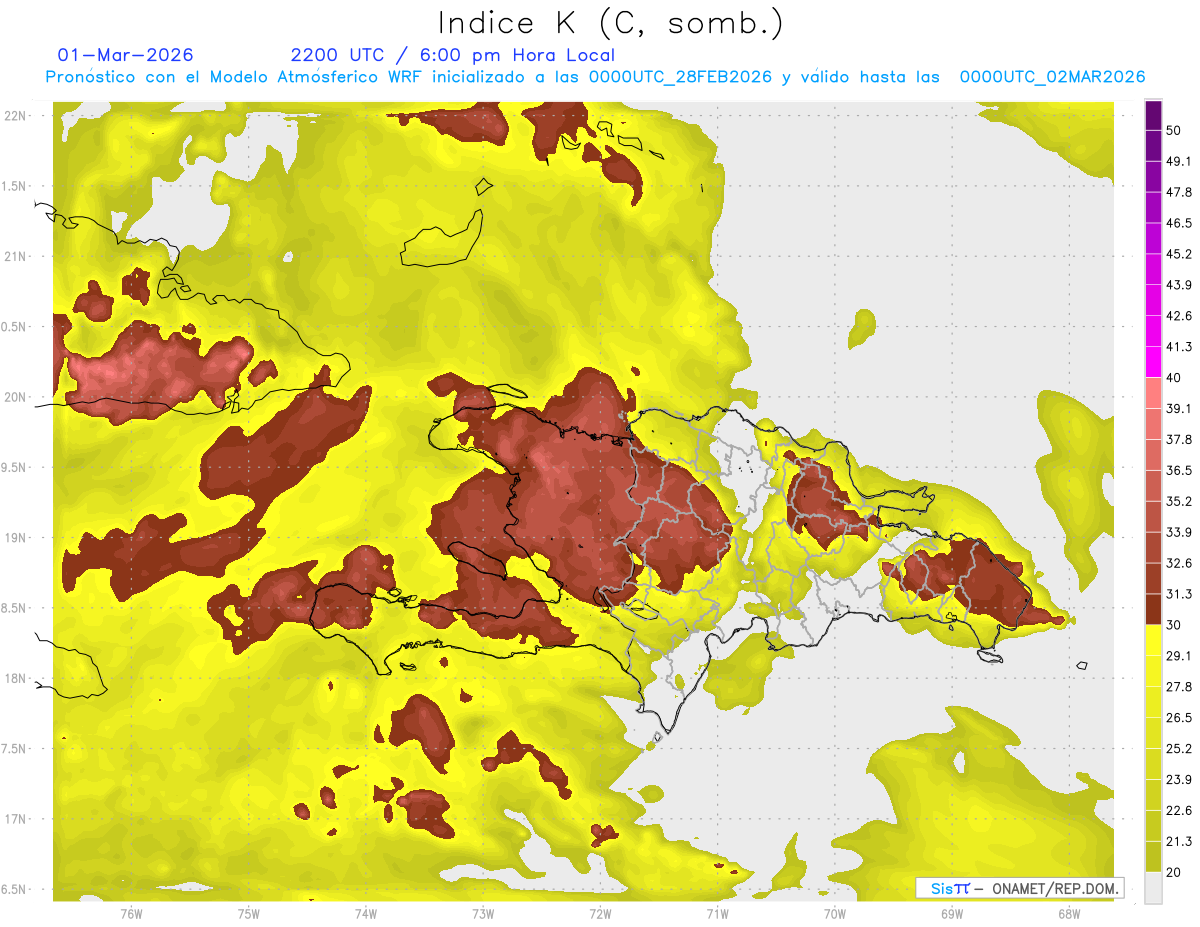This screenshot has width=1200, height=927.
Task: Click the "1.5N" latitude tick label
Action: 14,186
